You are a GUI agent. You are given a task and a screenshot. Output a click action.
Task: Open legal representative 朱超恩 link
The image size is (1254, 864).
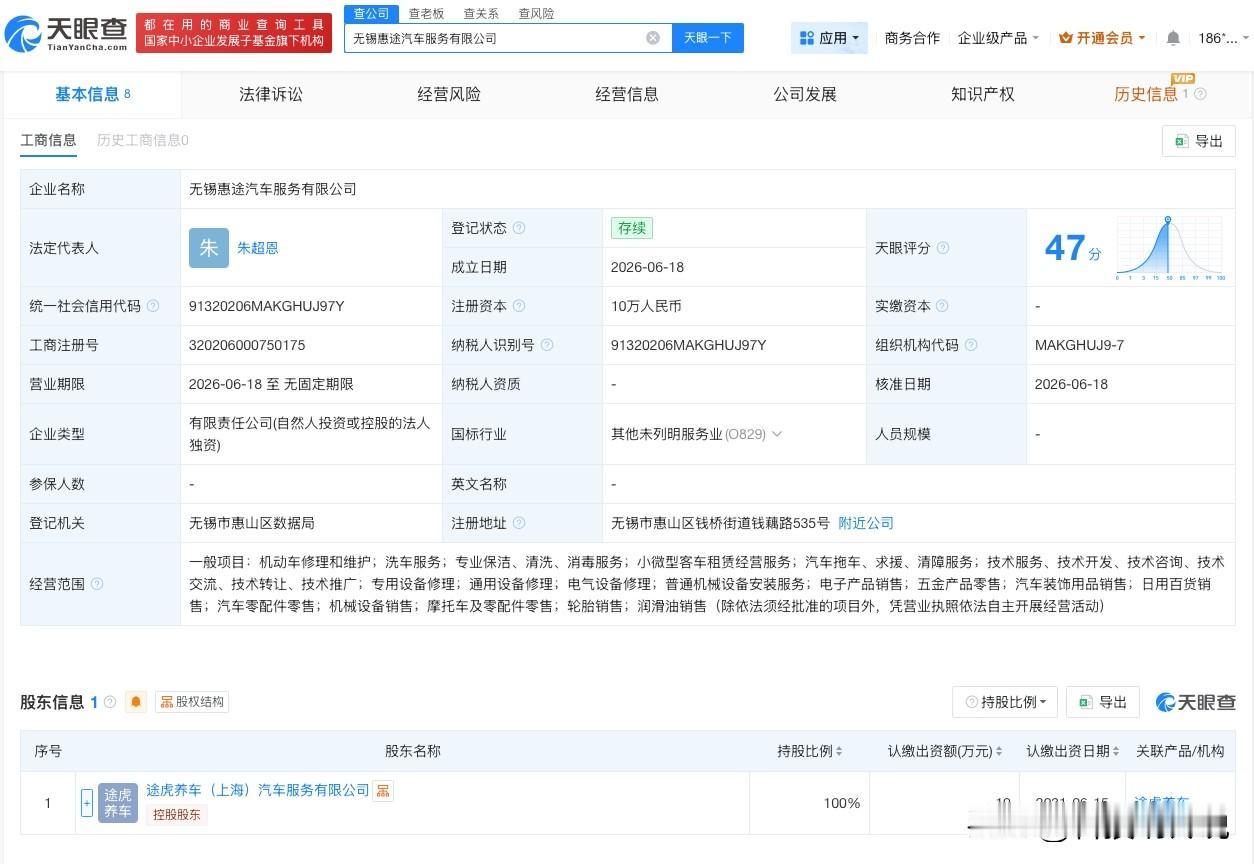pos(258,248)
